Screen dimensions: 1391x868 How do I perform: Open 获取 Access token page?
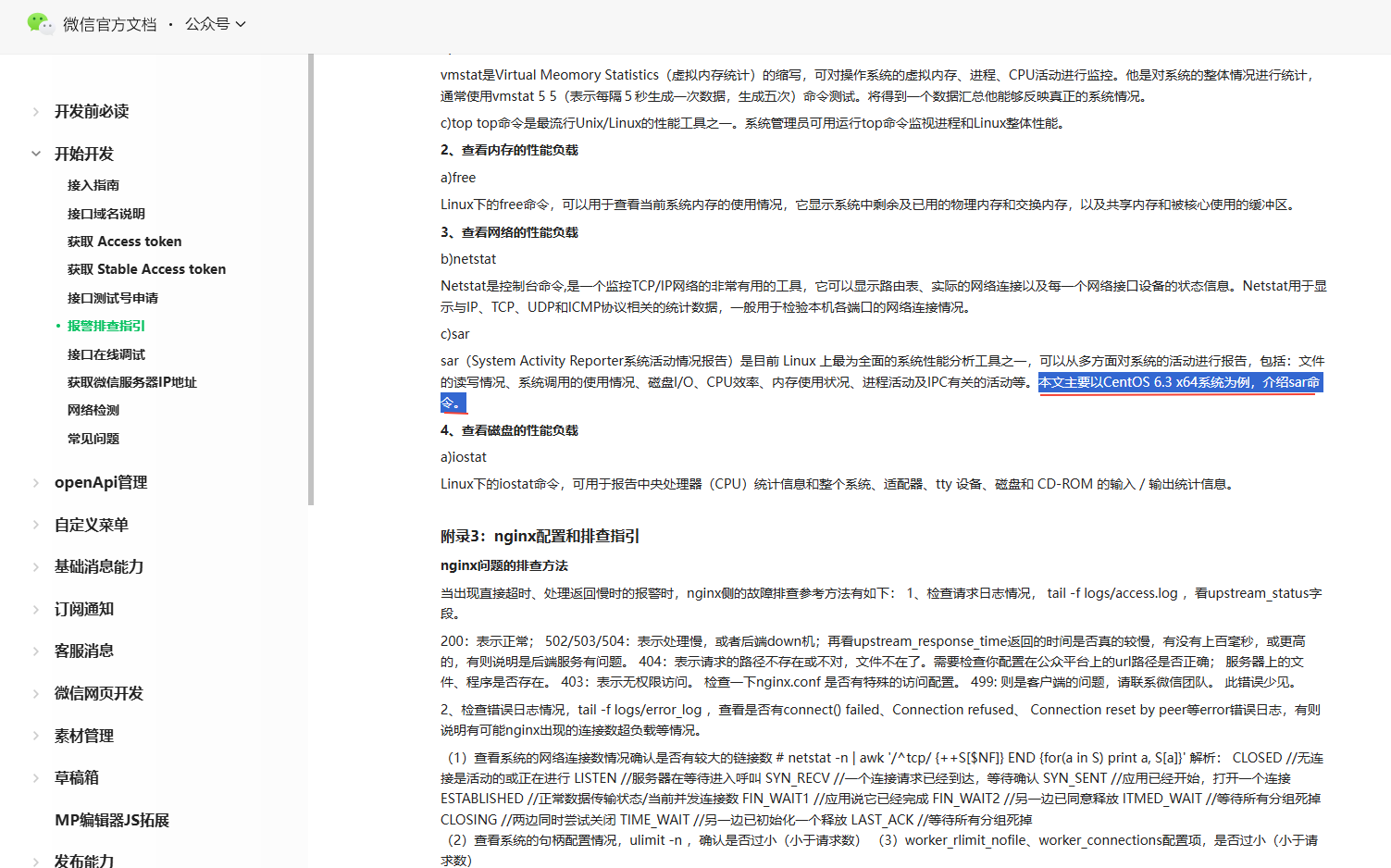(x=125, y=242)
